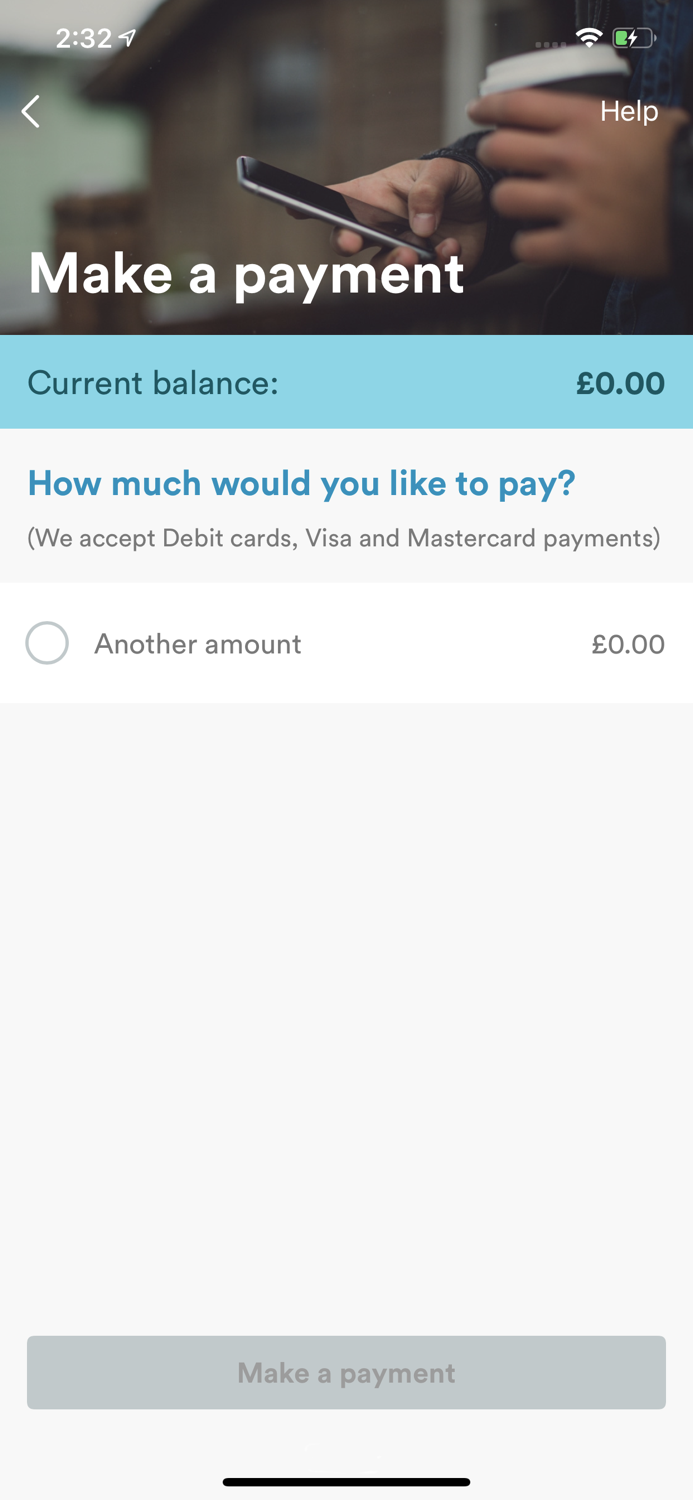693x1500 pixels.
Task: Tap the £0.00 current balance value
Action: [x=621, y=383]
